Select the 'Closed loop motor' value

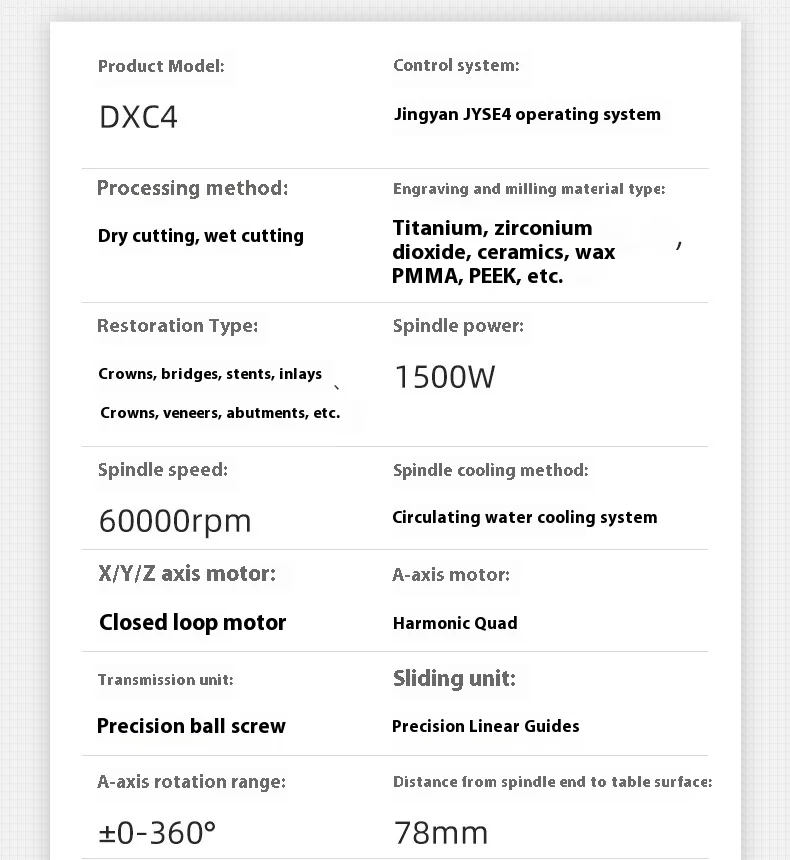tap(193, 622)
